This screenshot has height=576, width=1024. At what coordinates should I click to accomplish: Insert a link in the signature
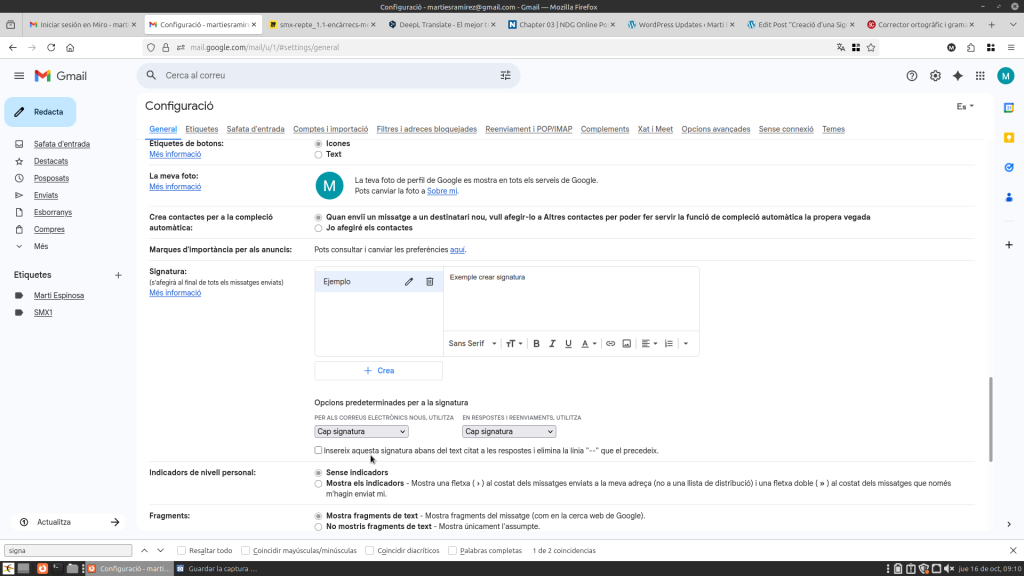coord(611,344)
